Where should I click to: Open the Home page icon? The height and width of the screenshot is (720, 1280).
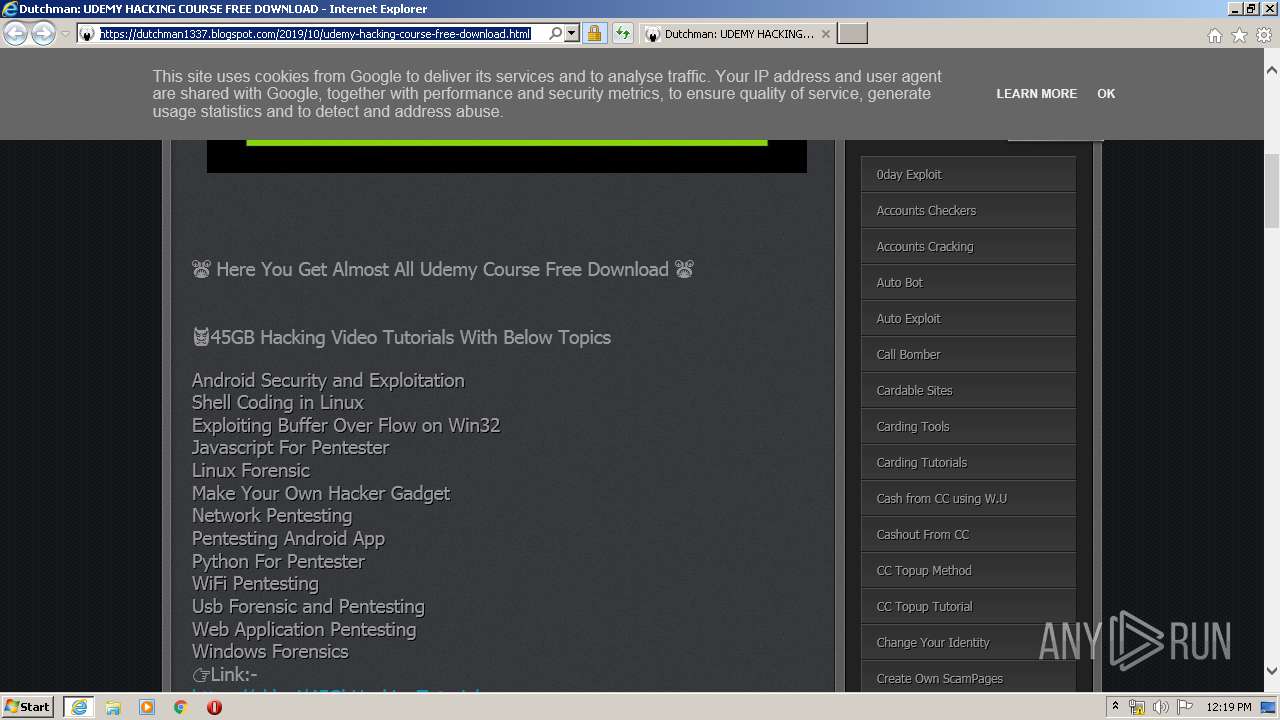(x=1214, y=35)
